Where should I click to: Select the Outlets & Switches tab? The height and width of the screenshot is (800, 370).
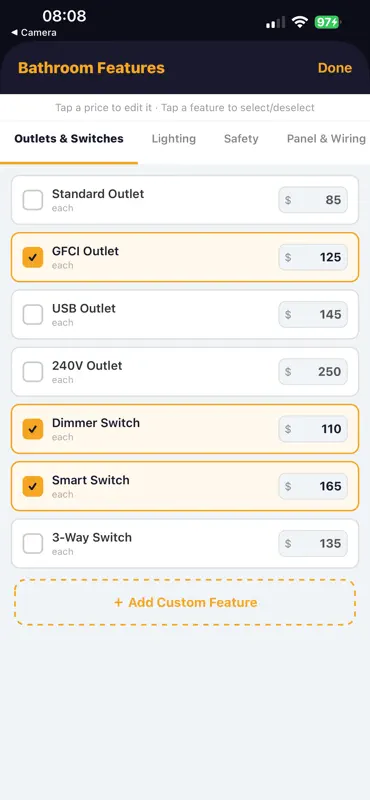69,139
